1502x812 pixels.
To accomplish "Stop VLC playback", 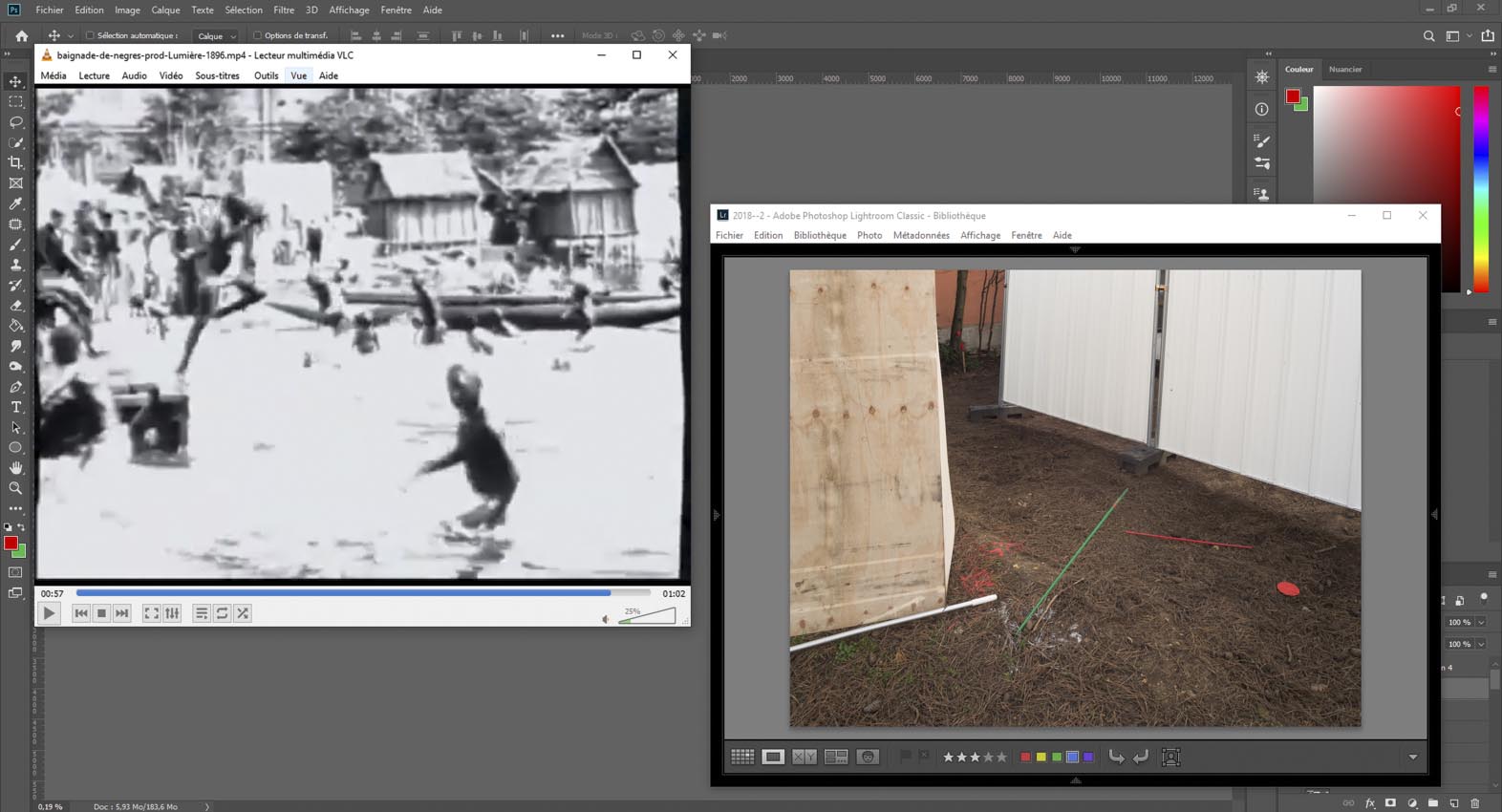I will pos(101,613).
